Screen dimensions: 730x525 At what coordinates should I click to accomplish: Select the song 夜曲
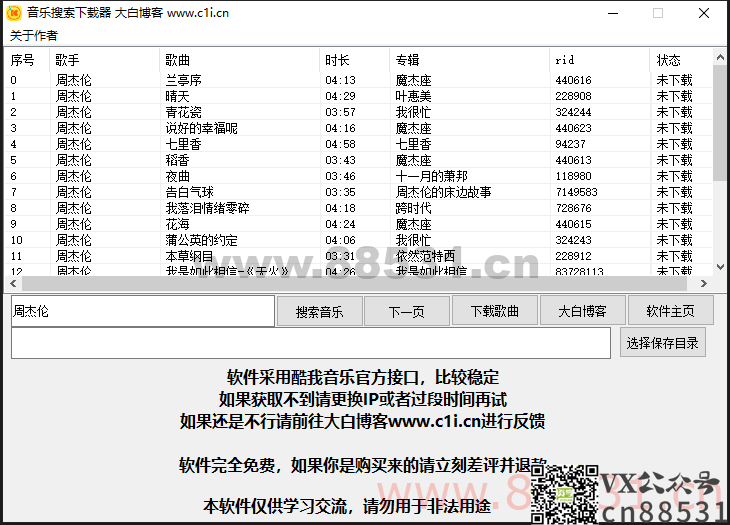pyautogui.click(x=177, y=176)
